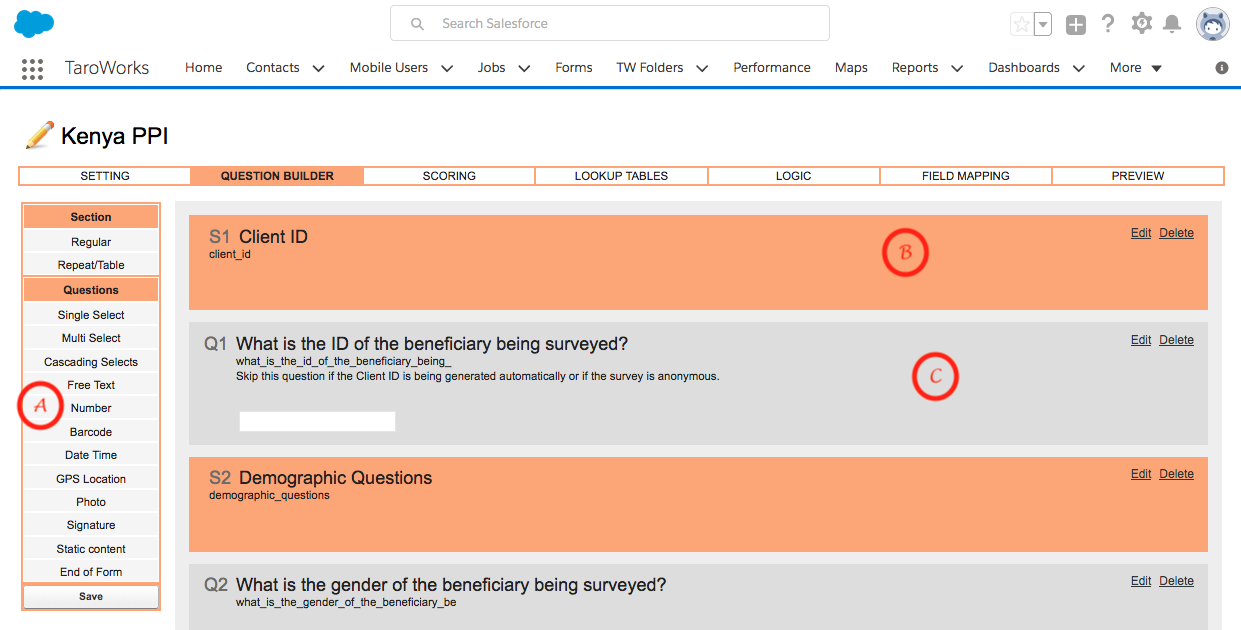Screen dimensions: 1241x630
Task: Open the Contacts nav tab
Action: (273, 68)
